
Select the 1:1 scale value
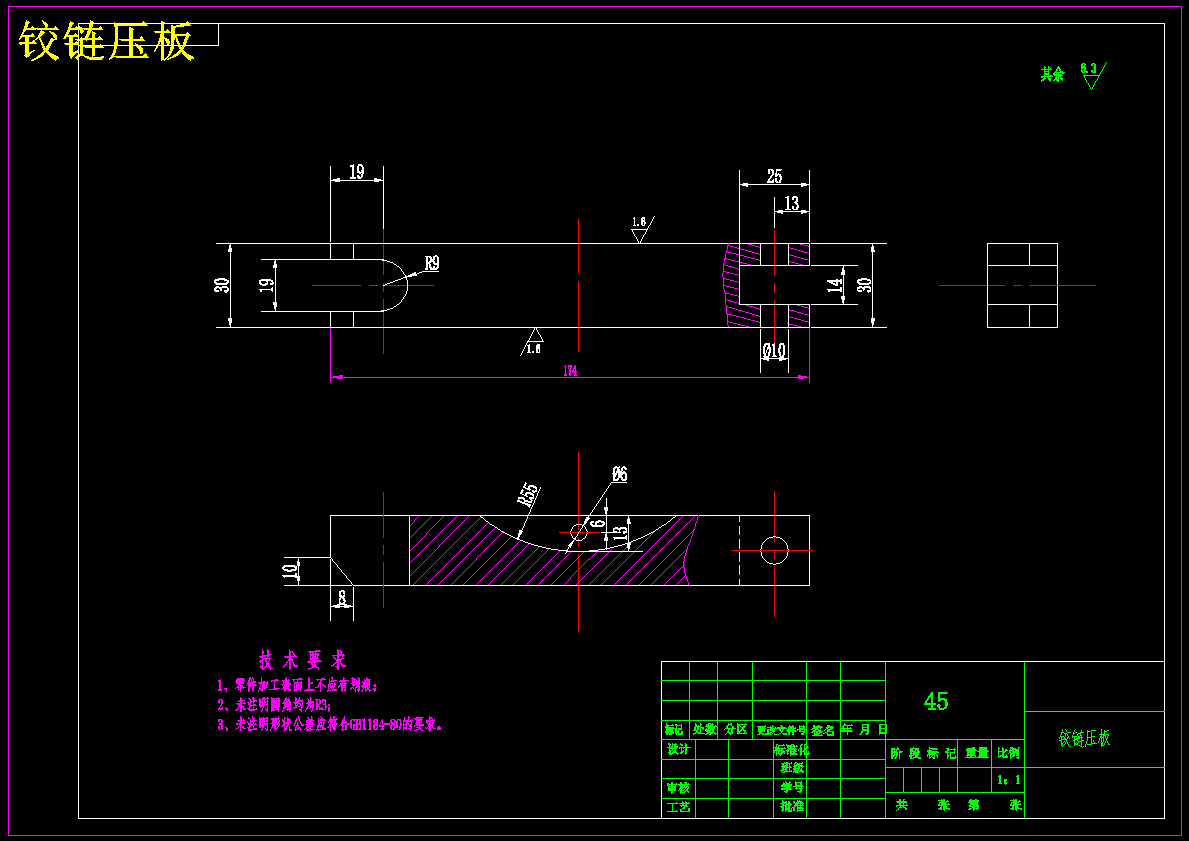tap(1009, 780)
